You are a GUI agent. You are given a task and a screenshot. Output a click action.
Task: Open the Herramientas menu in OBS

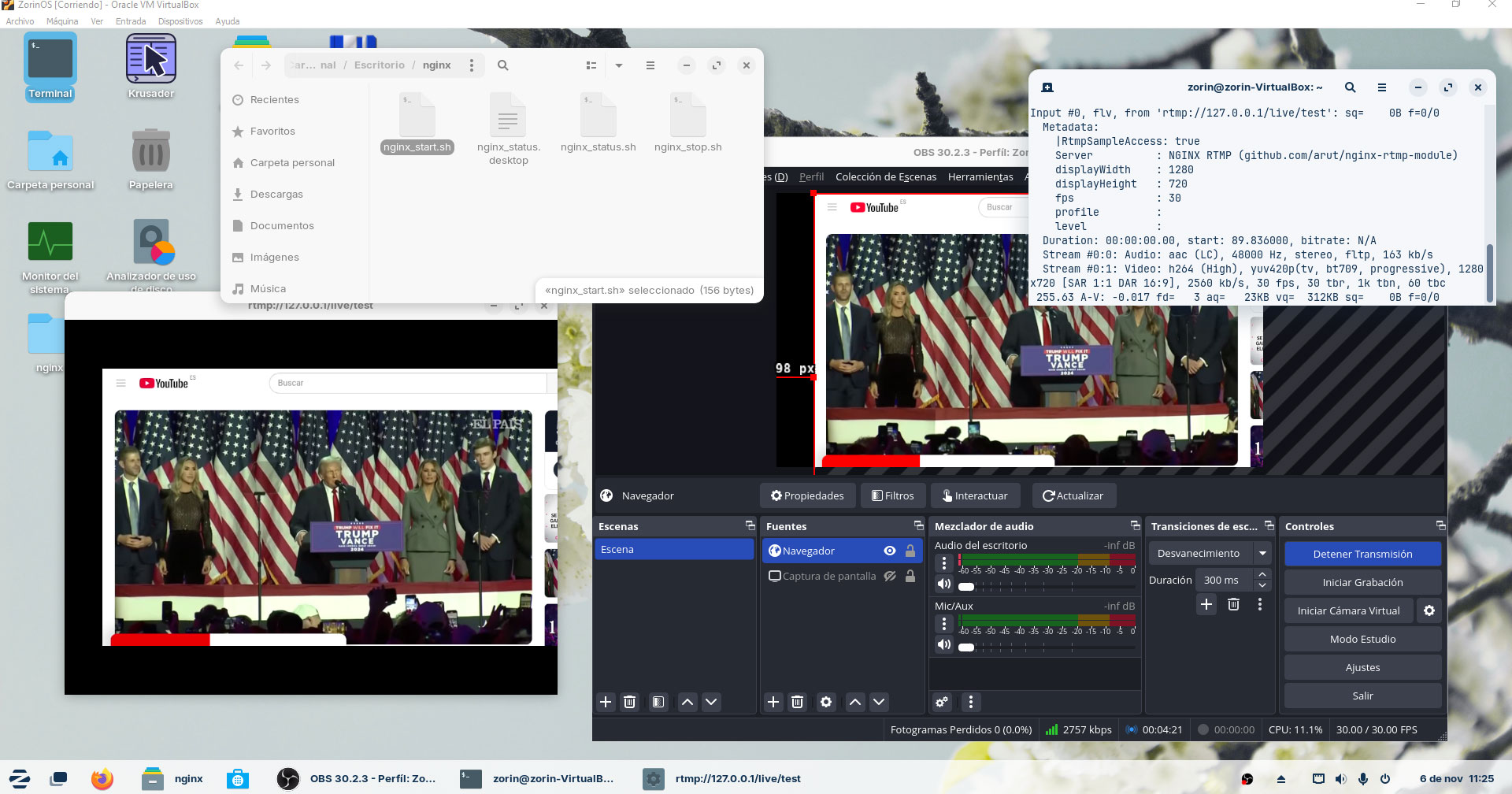(x=980, y=176)
